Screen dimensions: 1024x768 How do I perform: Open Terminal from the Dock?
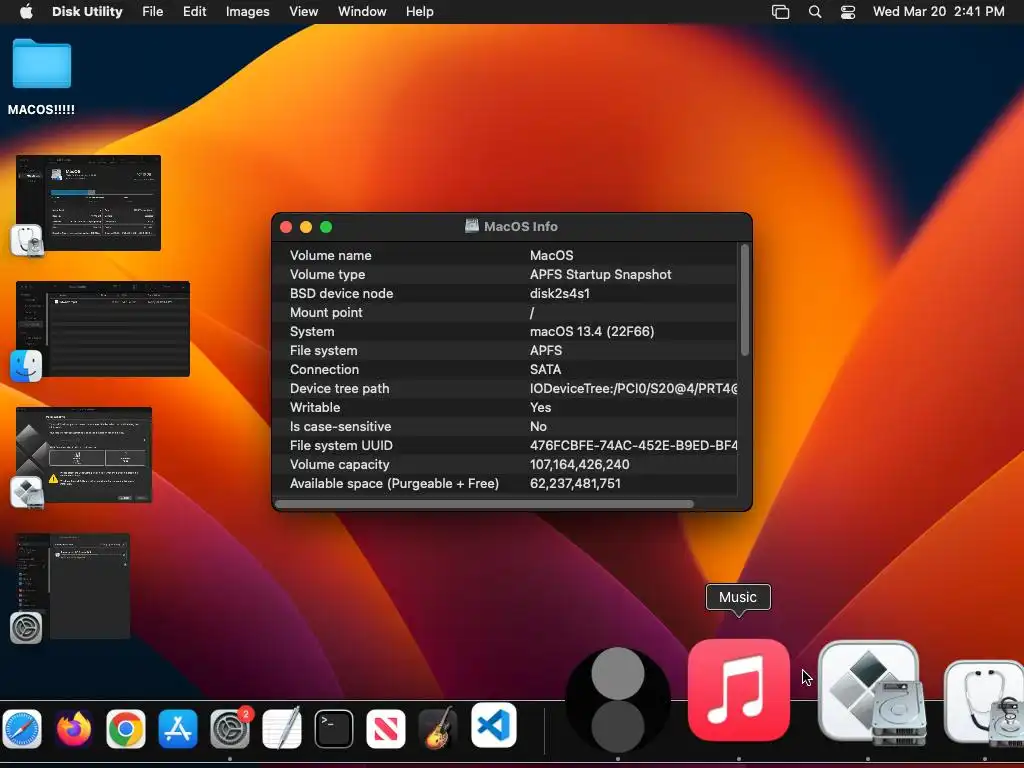334,728
